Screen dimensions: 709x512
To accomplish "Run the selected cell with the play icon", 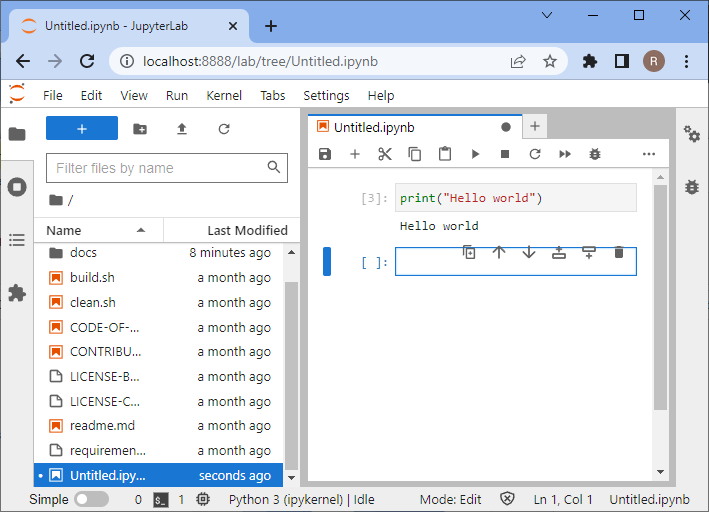I will 475,154.
